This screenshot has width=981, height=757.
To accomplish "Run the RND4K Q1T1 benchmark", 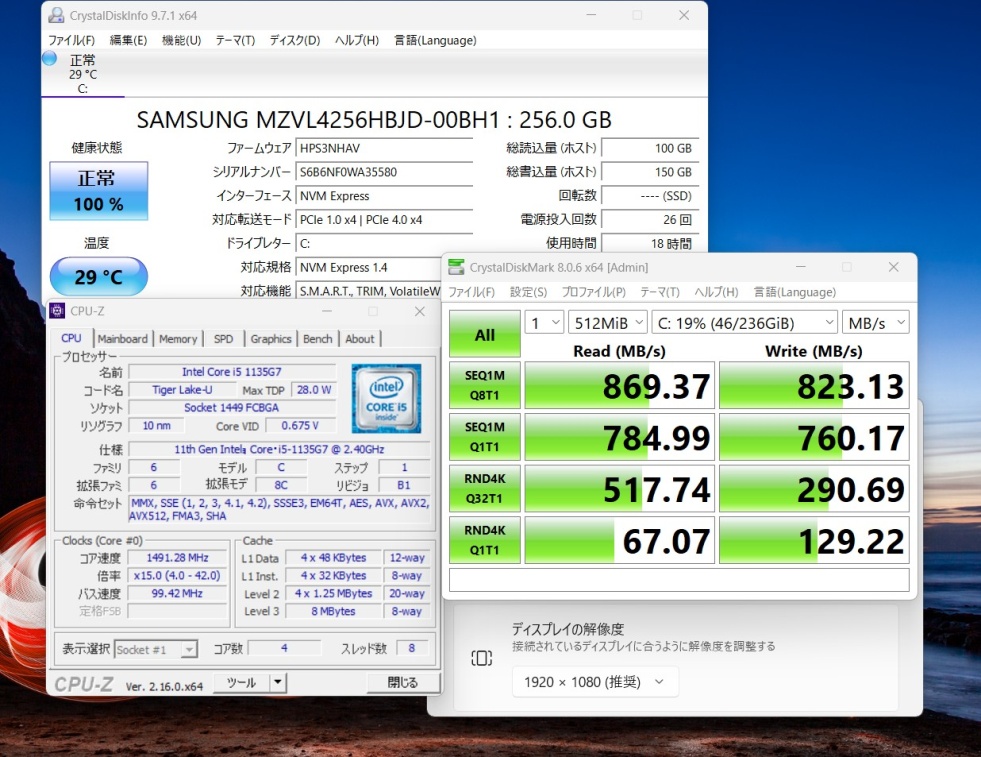I will [485, 540].
